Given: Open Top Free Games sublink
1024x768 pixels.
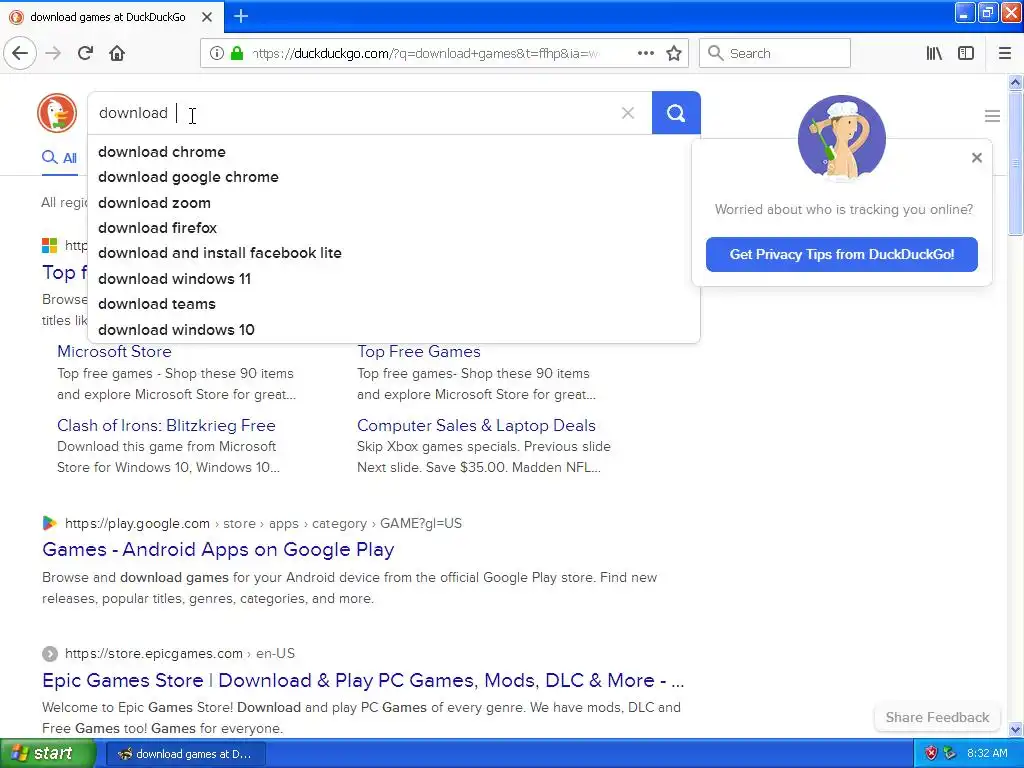Looking at the screenshot, I should click(x=419, y=351).
